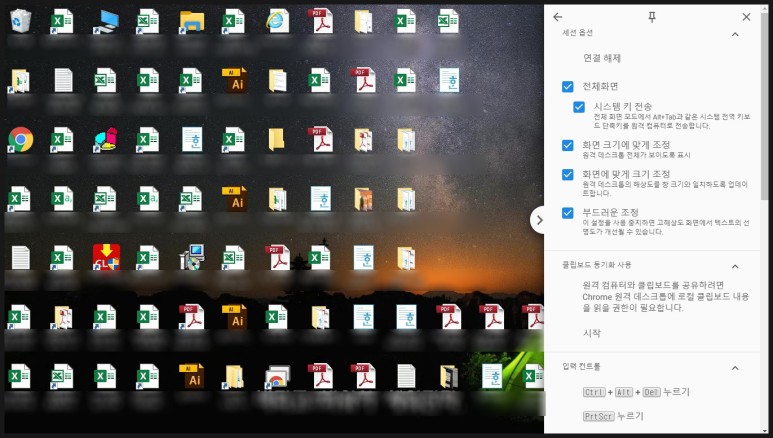Image resolution: width=773 pixels, height=438 pixels.
Task: Click PrtScr 누르기 option
Action: [x=613, y=416]
